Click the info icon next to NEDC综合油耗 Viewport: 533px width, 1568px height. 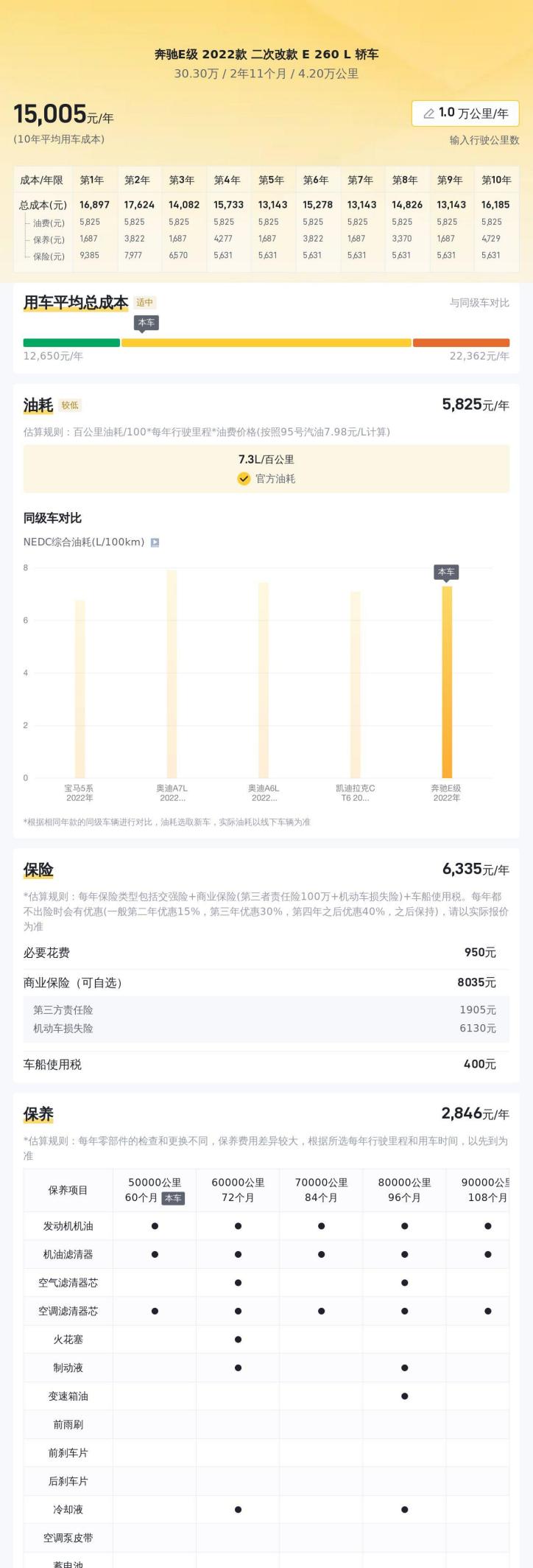(x=155, y=542)
